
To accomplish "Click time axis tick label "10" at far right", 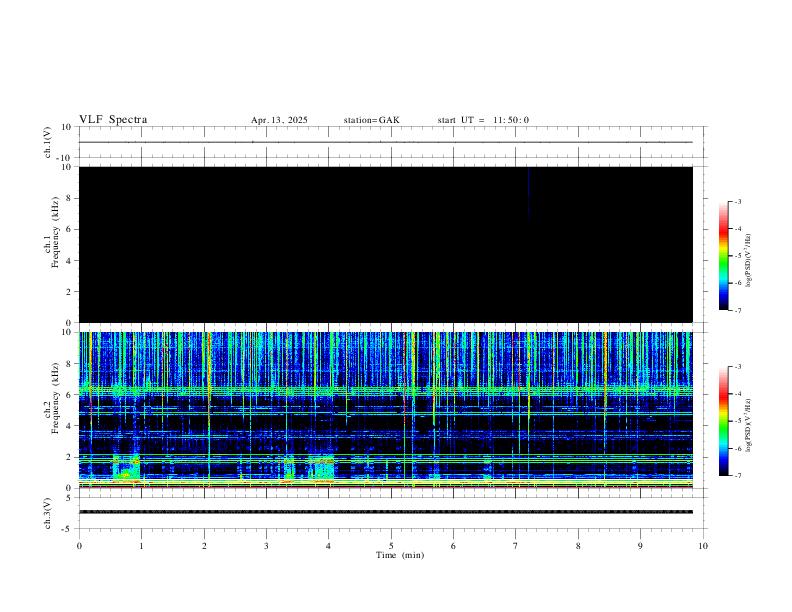I will (703, 546).
